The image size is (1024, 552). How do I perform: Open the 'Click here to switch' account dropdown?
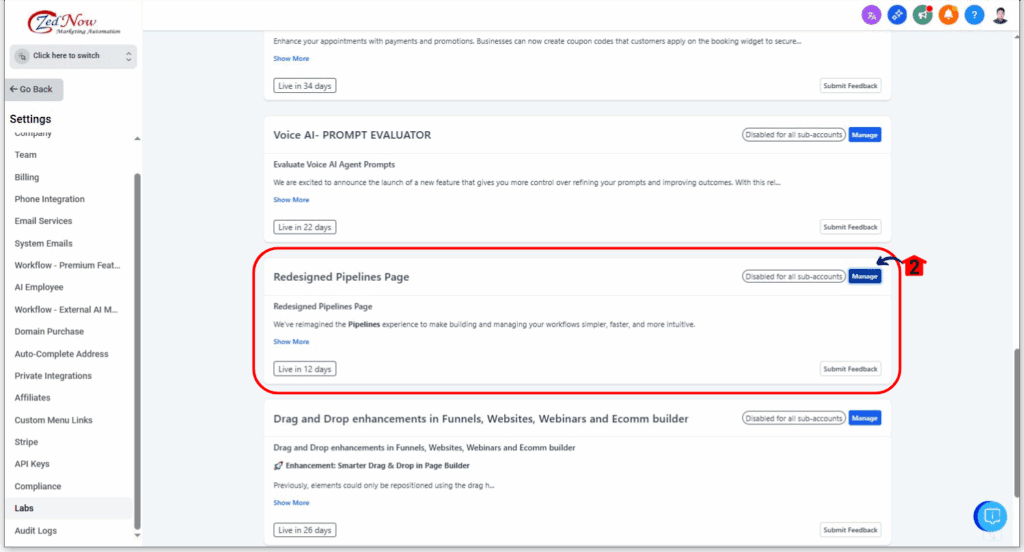click(x=73, y=56)
